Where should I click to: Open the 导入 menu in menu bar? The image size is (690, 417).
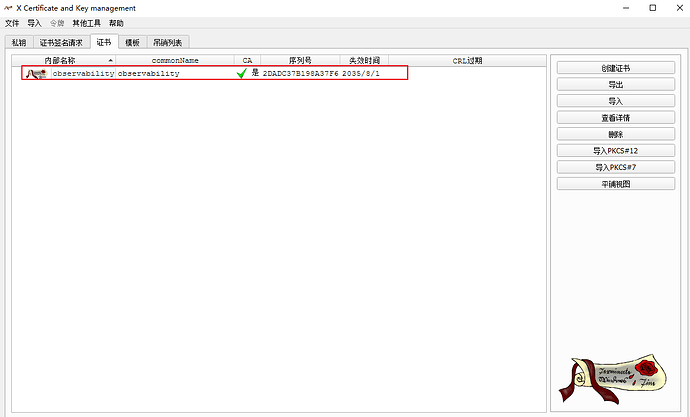[35, 22]
